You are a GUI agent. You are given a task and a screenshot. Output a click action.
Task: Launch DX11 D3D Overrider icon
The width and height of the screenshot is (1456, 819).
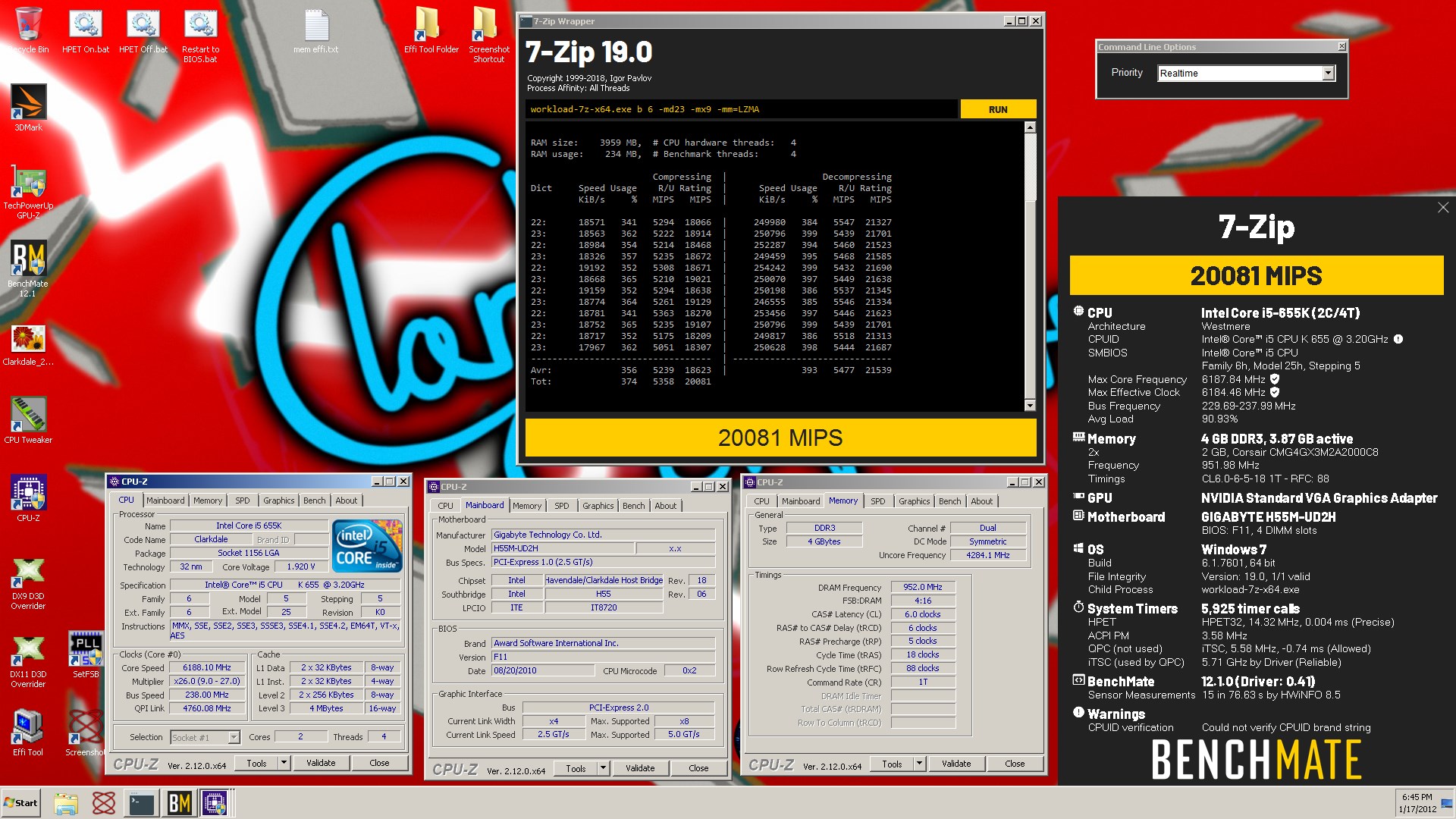(x=28, y=661)
